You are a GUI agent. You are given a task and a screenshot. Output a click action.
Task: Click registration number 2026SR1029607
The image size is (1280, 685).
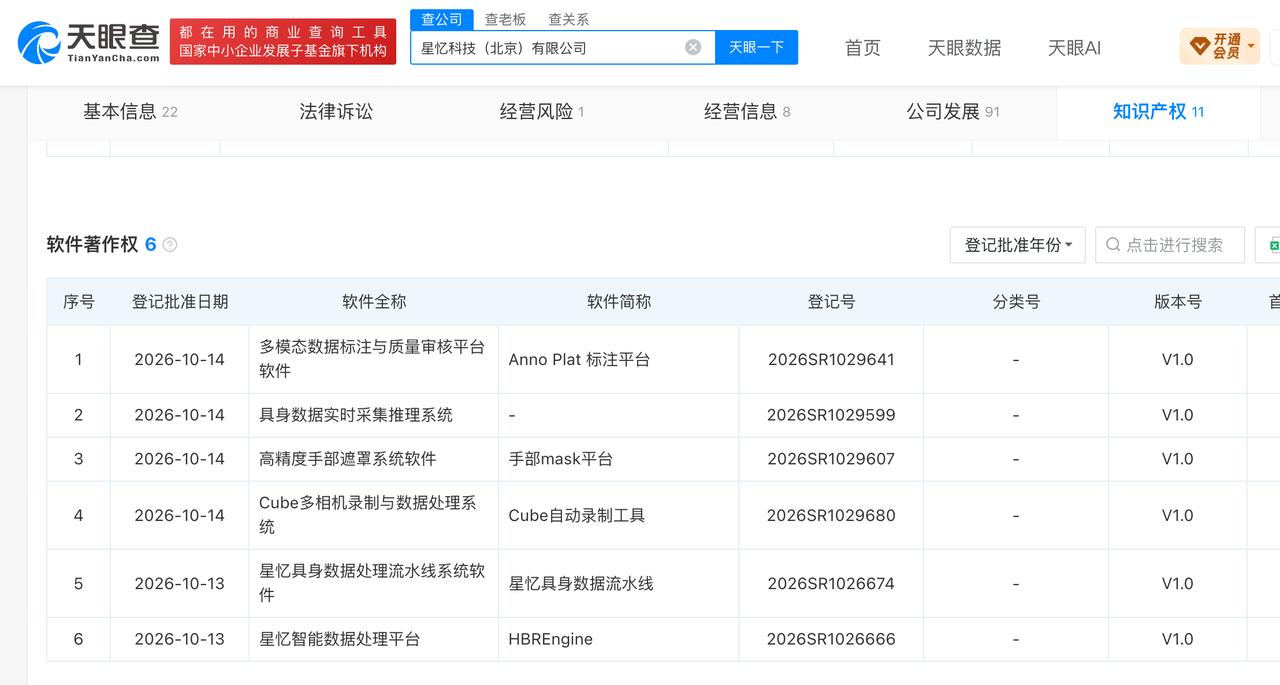click(831, 459)
